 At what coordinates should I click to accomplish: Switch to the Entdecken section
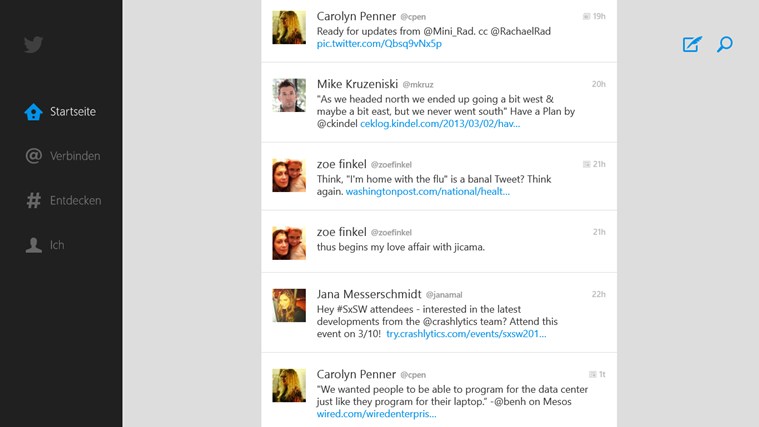[76, 200]
